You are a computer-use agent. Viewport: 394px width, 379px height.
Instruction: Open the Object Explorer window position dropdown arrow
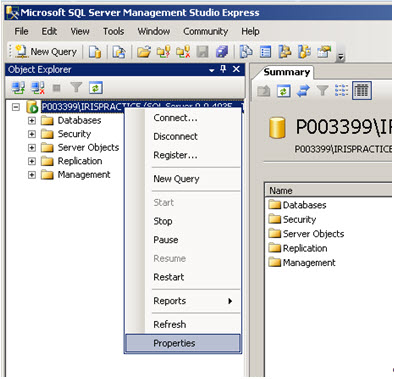click(x=211, y=70)
